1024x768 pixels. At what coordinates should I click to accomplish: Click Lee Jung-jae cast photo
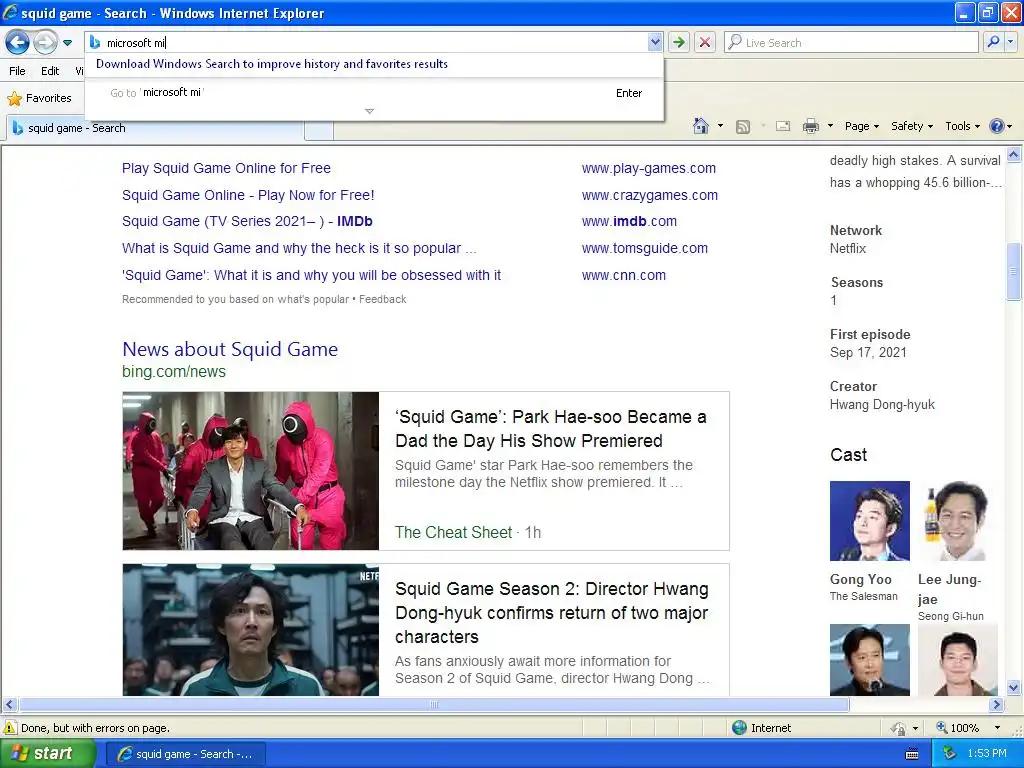pos(958,521)
